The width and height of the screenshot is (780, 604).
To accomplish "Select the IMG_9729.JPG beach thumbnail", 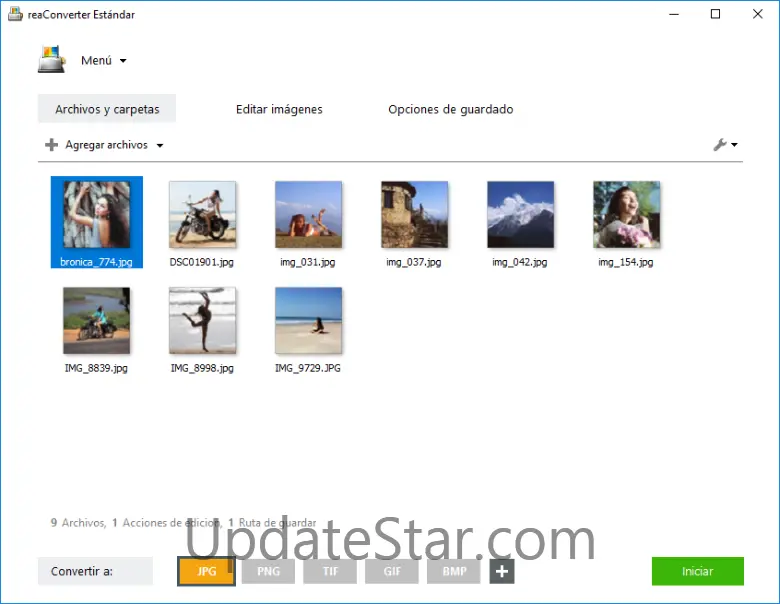I will pyautogui.click(x=308, y=320).
